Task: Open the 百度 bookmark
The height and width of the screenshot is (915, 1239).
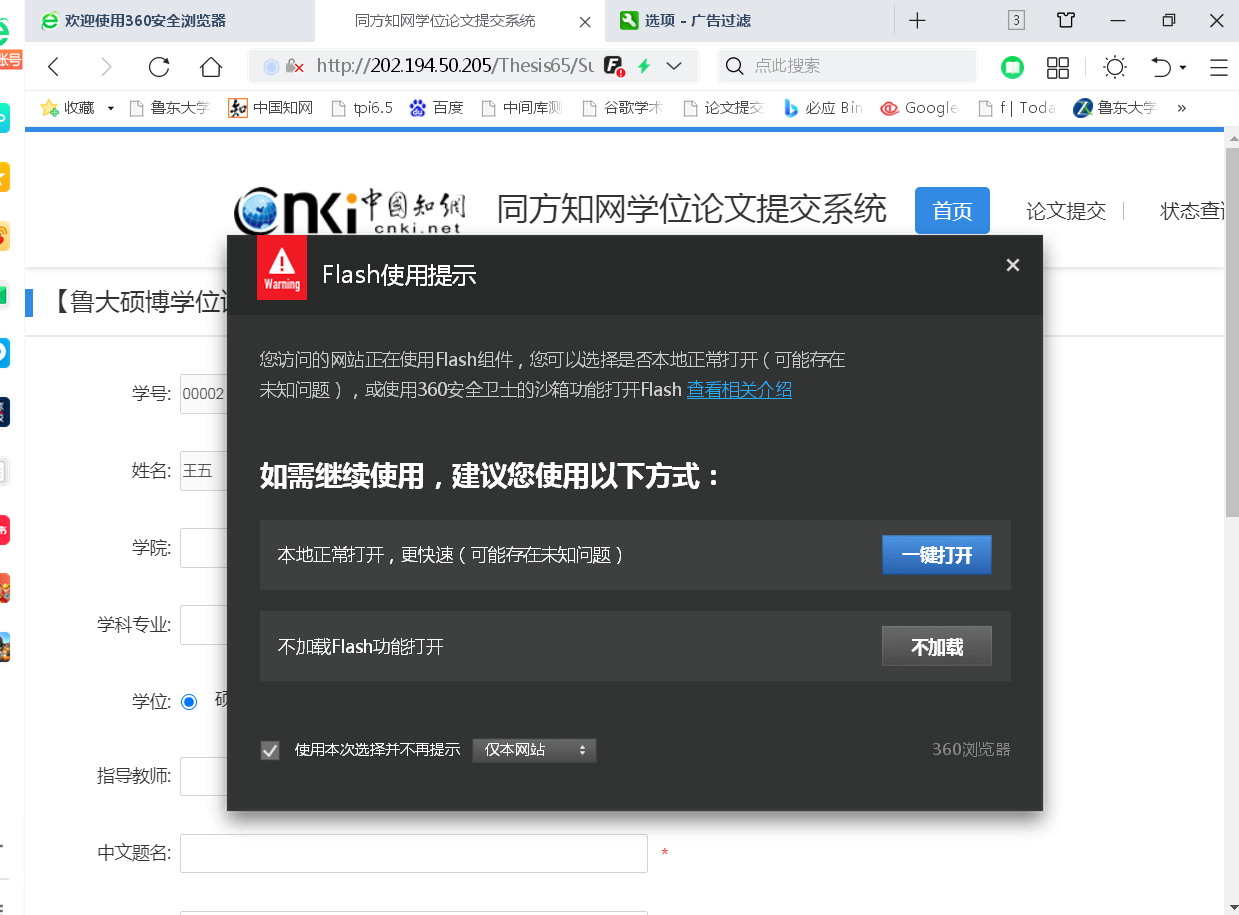Action: 436,108
